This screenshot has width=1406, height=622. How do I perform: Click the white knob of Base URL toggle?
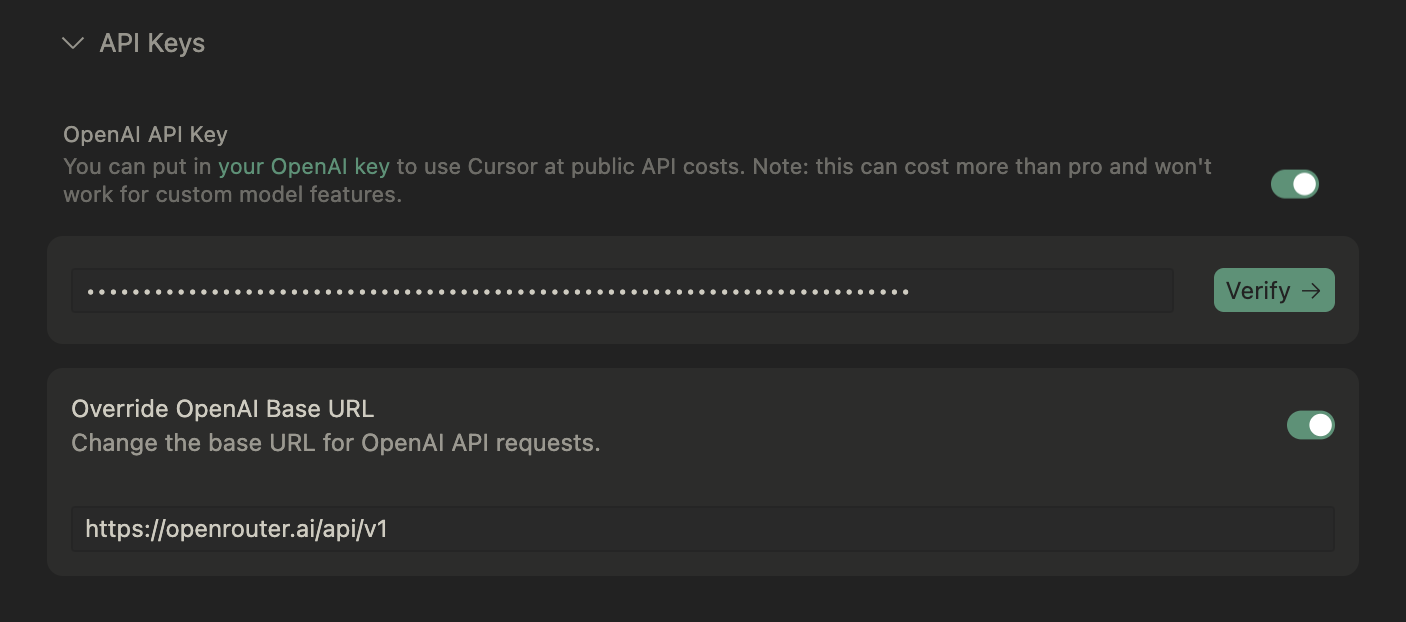pyautogui.click(x=1320, y=425)
